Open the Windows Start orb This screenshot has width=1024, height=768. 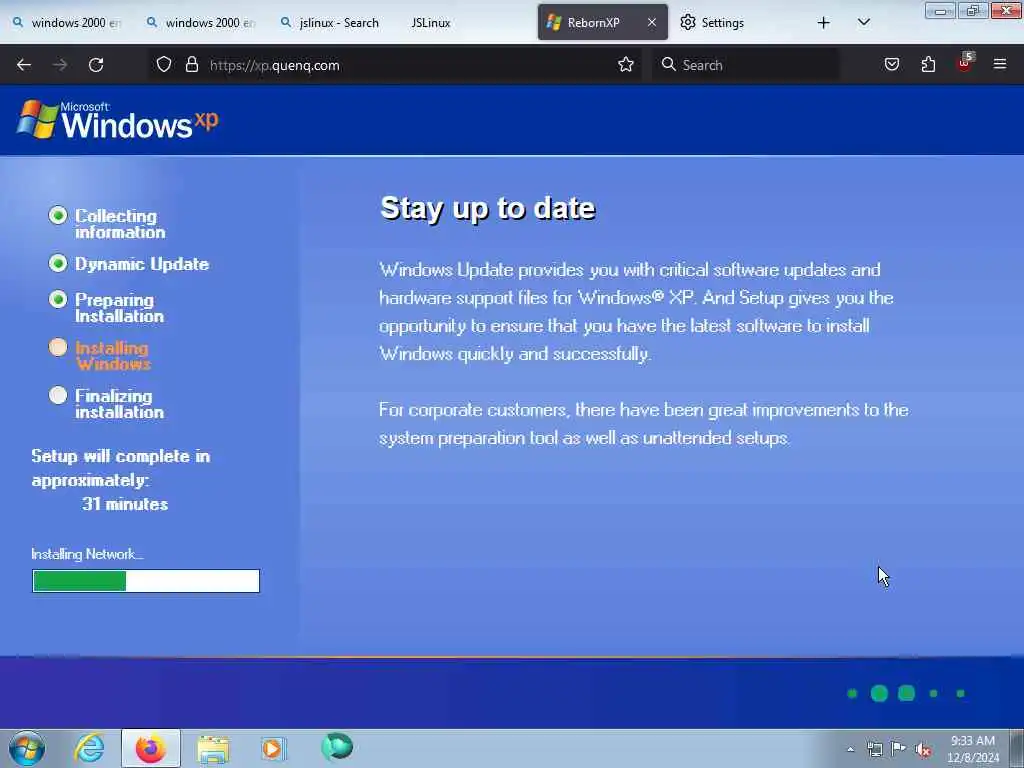coord(27,748)
